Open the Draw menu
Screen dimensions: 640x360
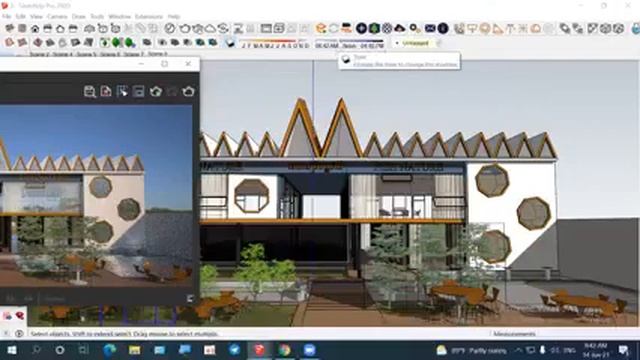[79, 16]
